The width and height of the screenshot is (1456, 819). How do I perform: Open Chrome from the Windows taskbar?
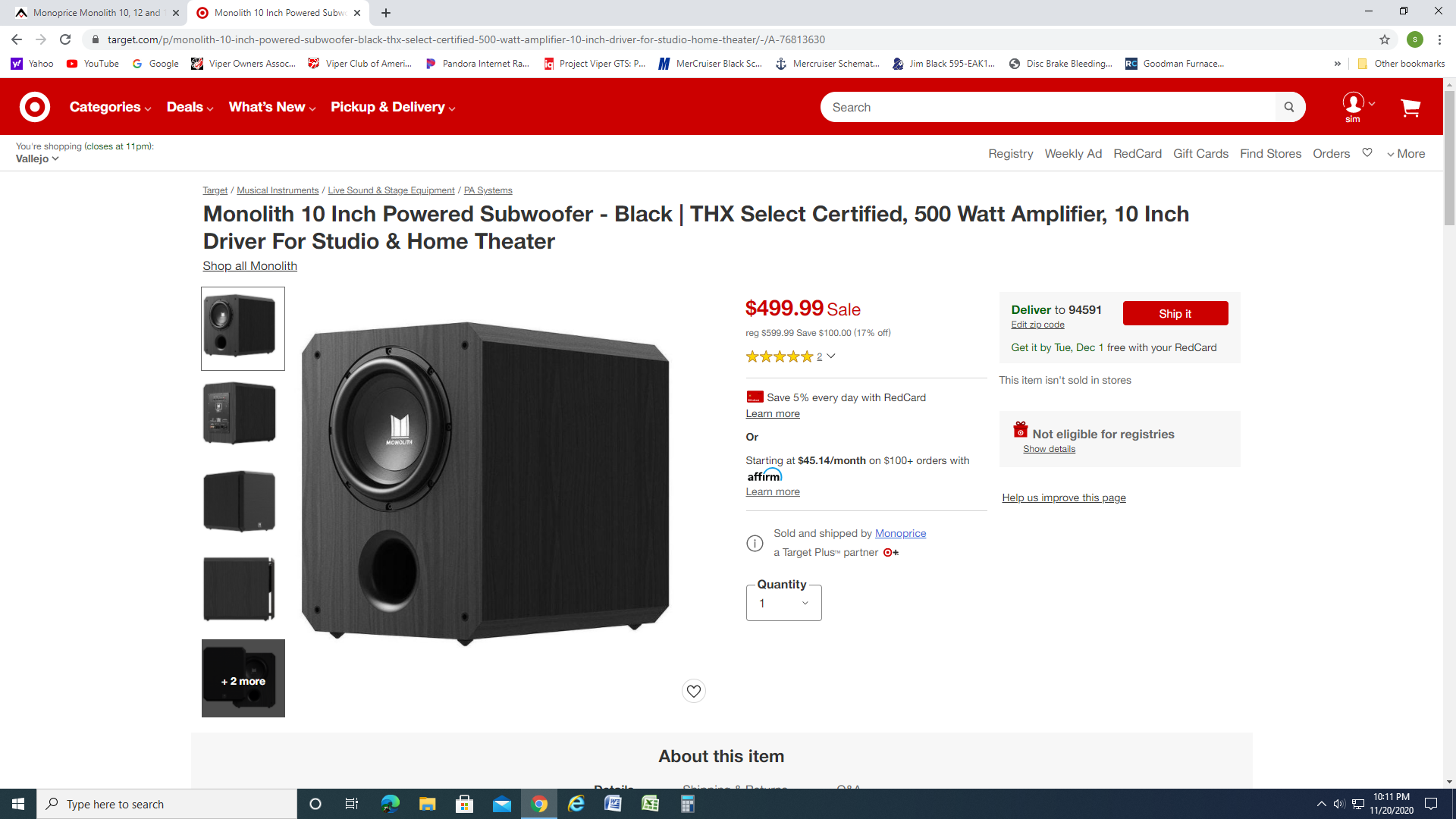click(539, 804)
